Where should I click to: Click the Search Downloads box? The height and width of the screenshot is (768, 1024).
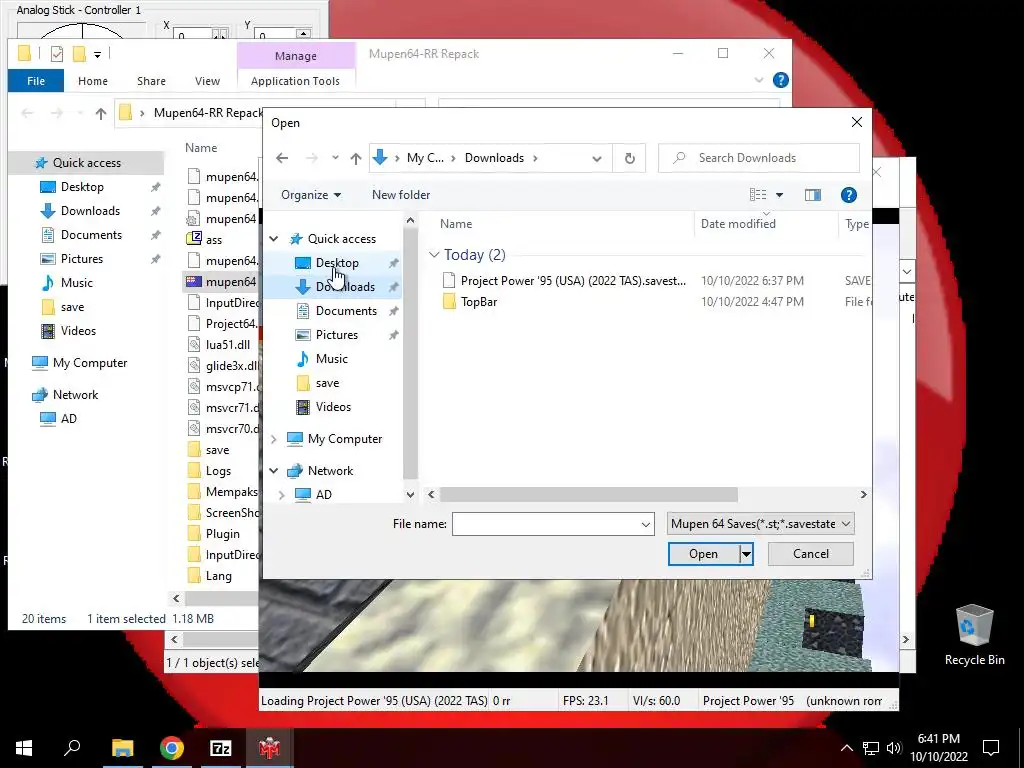(x=759, y=158)
